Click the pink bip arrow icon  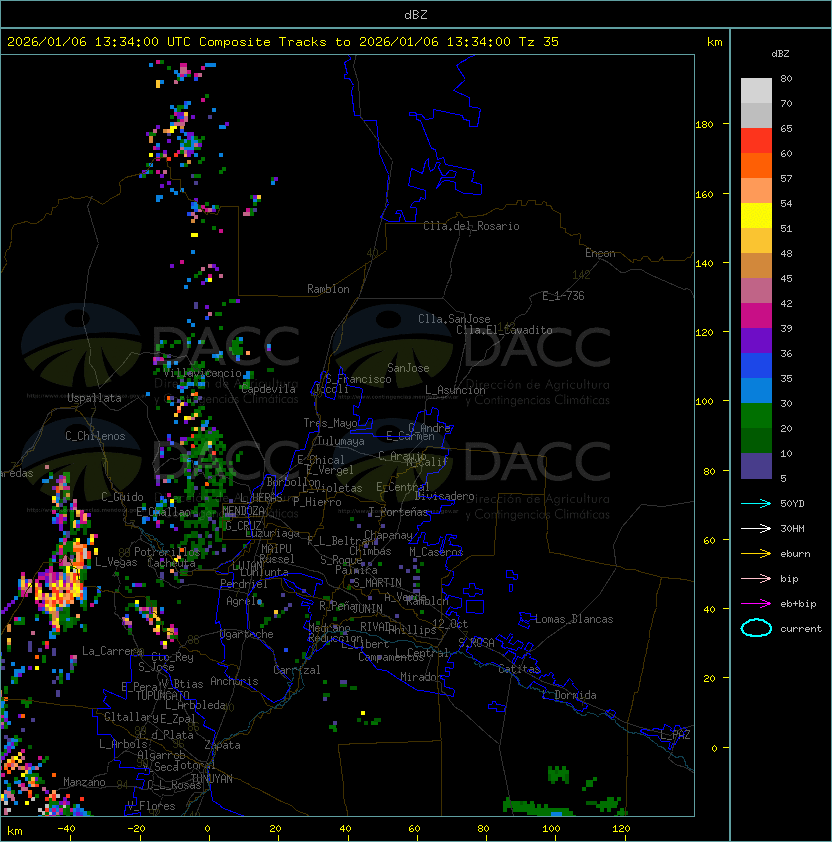click(x=756, y=578)
